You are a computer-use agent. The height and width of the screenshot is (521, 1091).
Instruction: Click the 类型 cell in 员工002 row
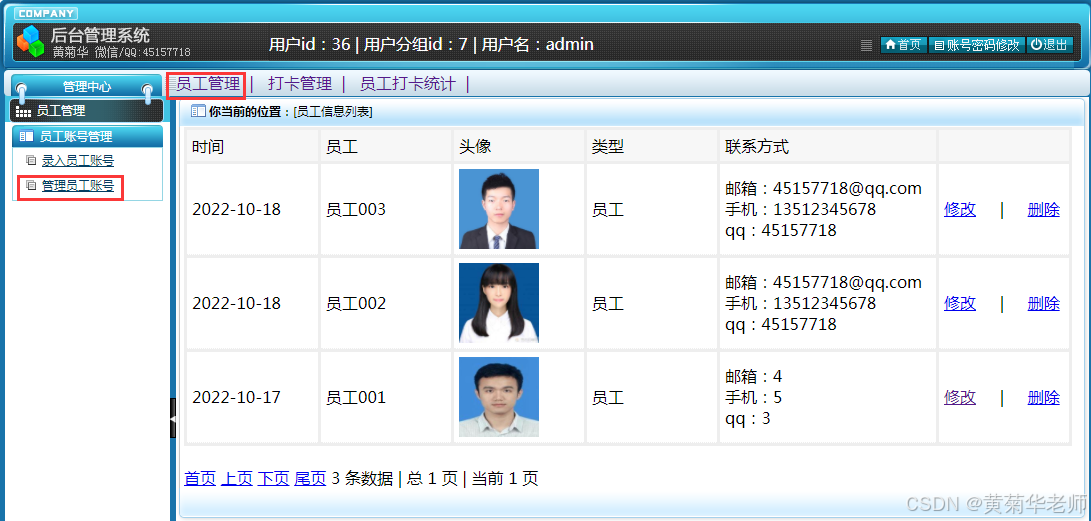[x=651, y=303]
